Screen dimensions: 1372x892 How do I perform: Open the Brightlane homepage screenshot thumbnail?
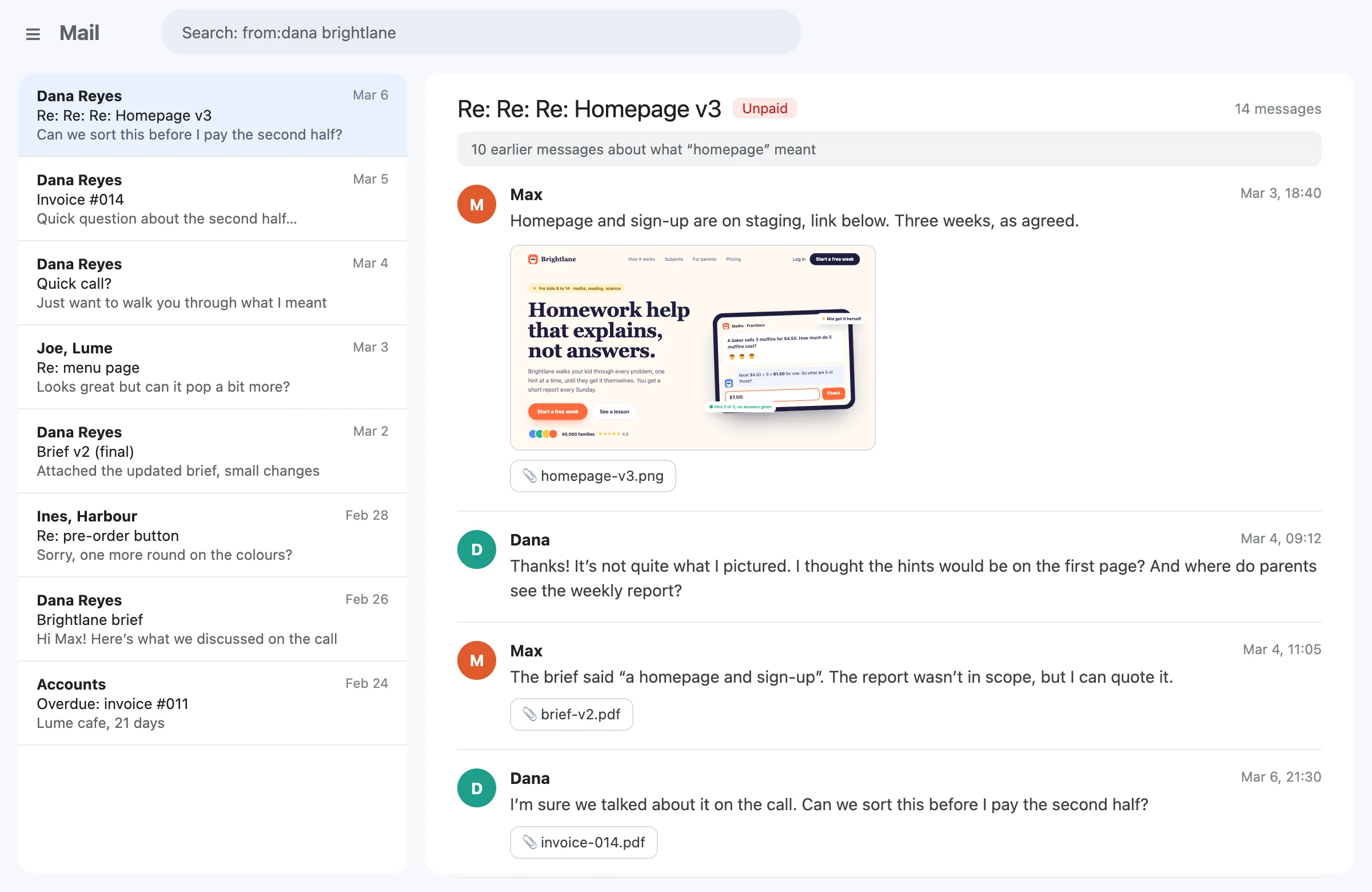tap(692, 348)
